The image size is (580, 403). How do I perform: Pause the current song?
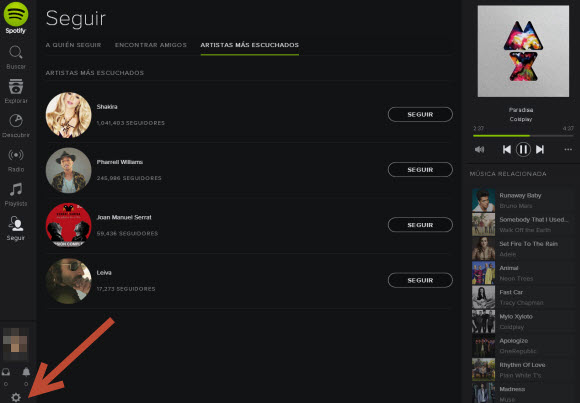[x=523, y=150]
